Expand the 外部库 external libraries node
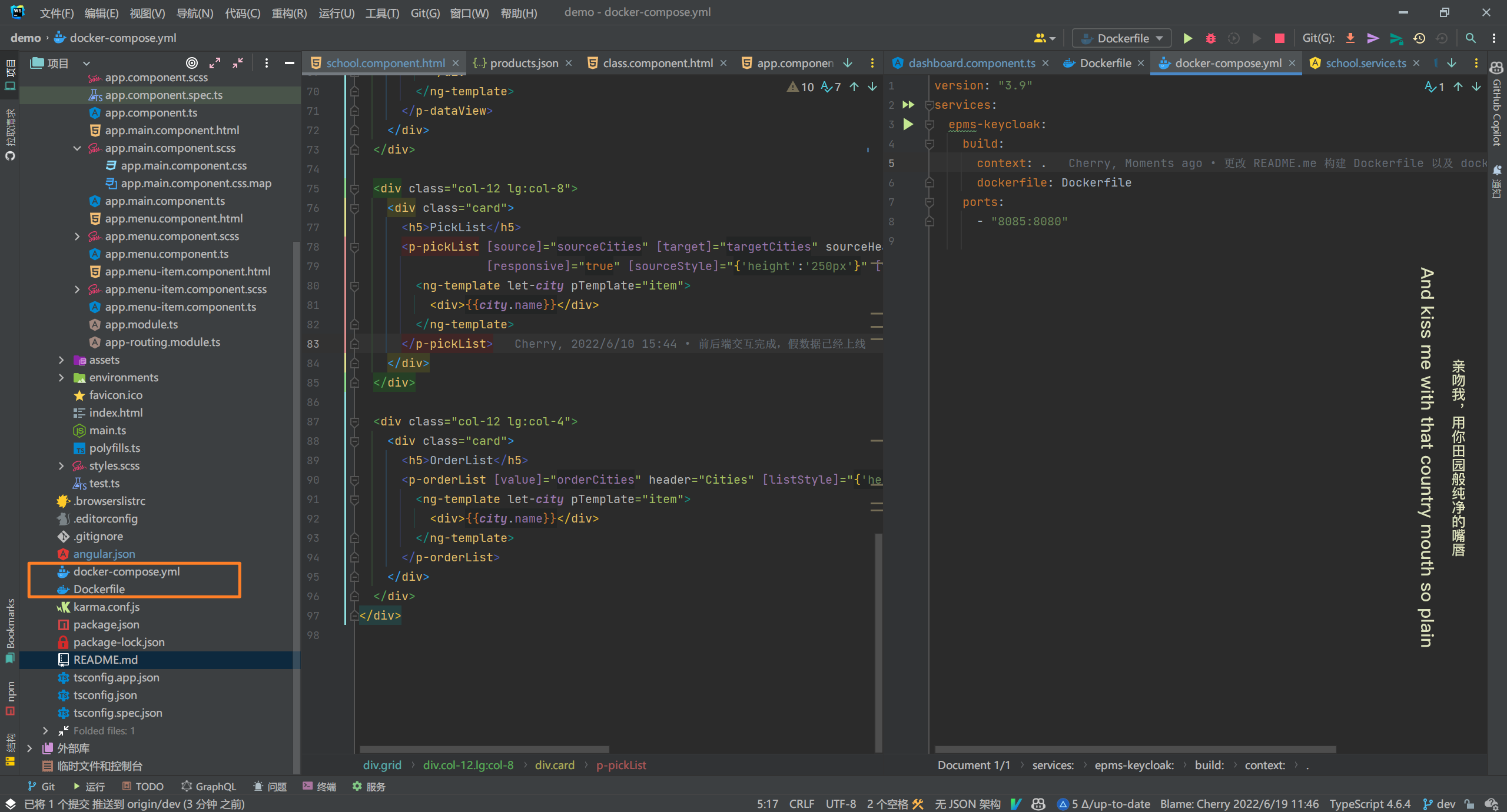Image resolution: width=1507 pixels, height=812 pixels. coord(29,748)
